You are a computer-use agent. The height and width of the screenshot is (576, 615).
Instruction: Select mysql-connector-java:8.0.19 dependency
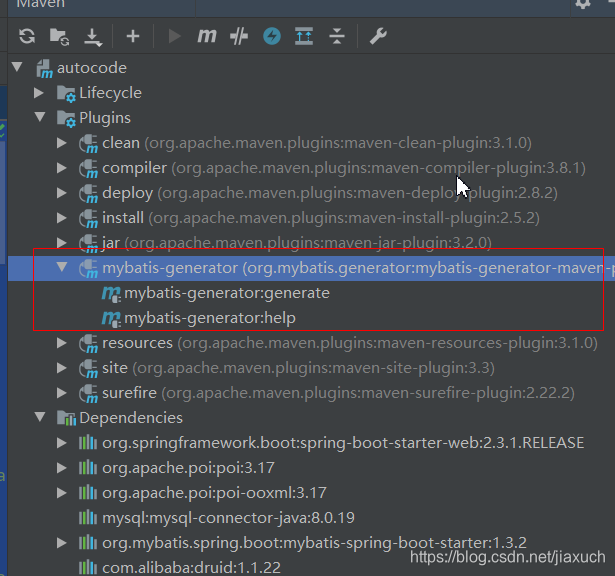(228, 518)
